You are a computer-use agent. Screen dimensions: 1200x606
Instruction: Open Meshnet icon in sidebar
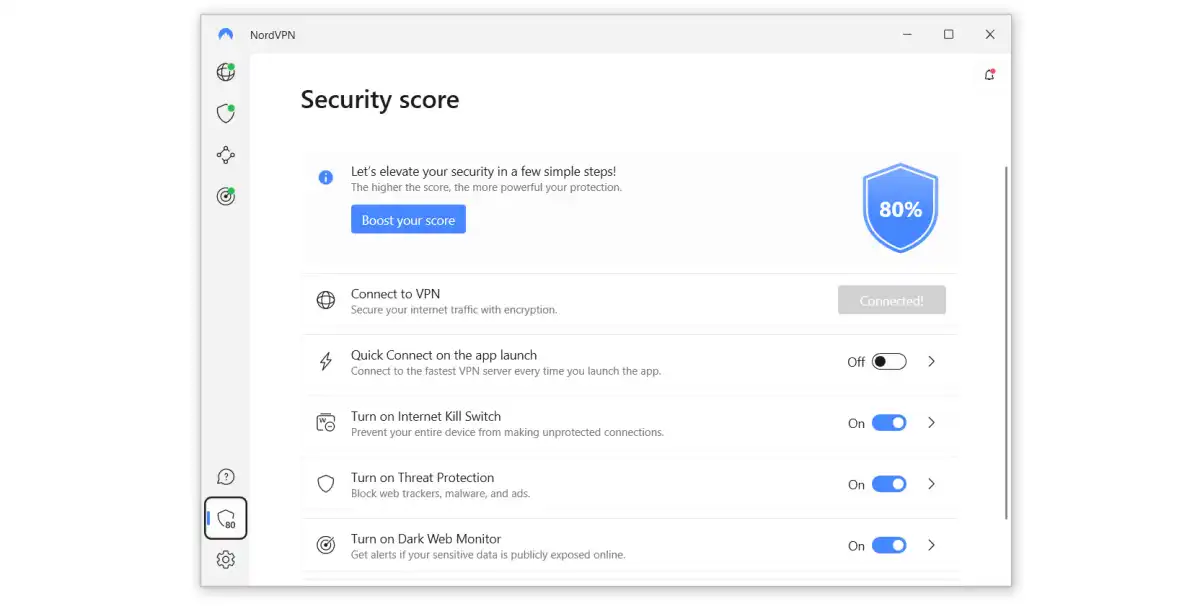click(226, 155)
